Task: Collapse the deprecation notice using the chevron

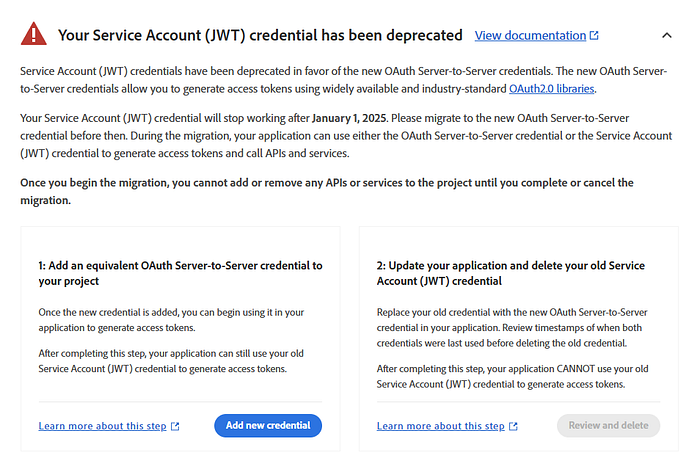Action: 667,36
